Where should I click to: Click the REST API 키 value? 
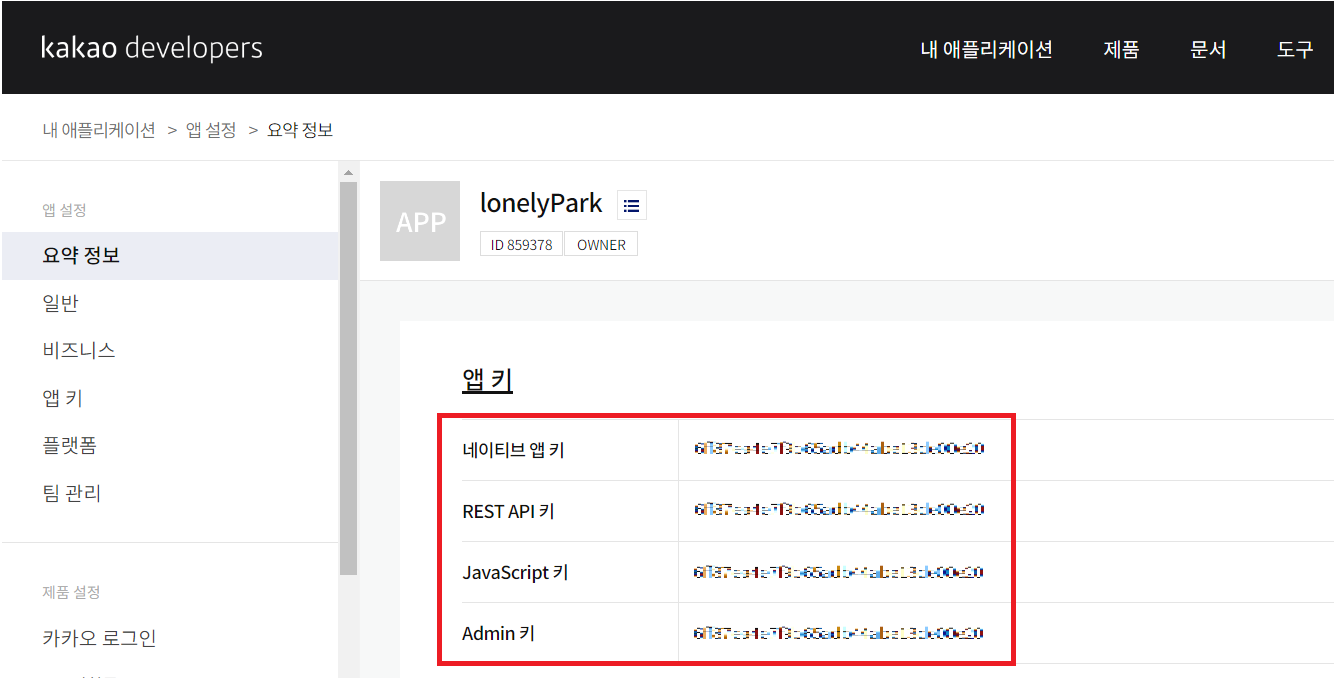pos(839,510)
